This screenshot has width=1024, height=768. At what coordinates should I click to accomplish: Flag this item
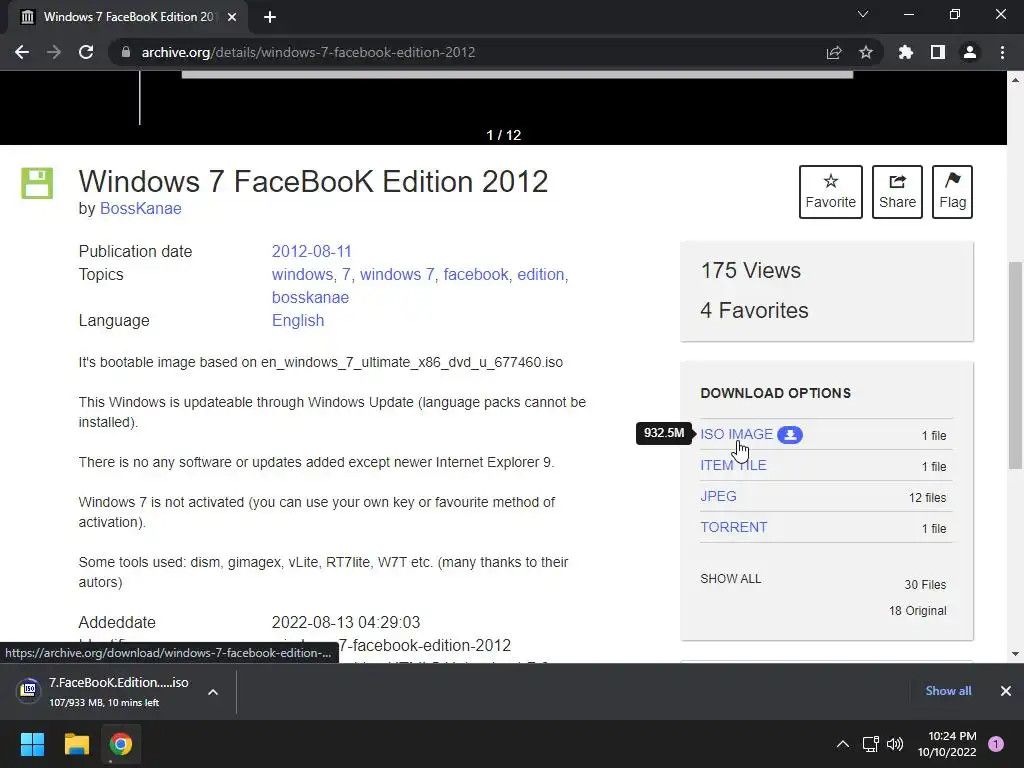[952, 192]
